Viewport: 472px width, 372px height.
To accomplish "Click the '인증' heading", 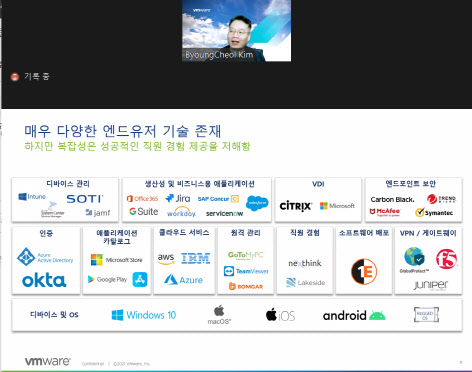I will point(46,233).
